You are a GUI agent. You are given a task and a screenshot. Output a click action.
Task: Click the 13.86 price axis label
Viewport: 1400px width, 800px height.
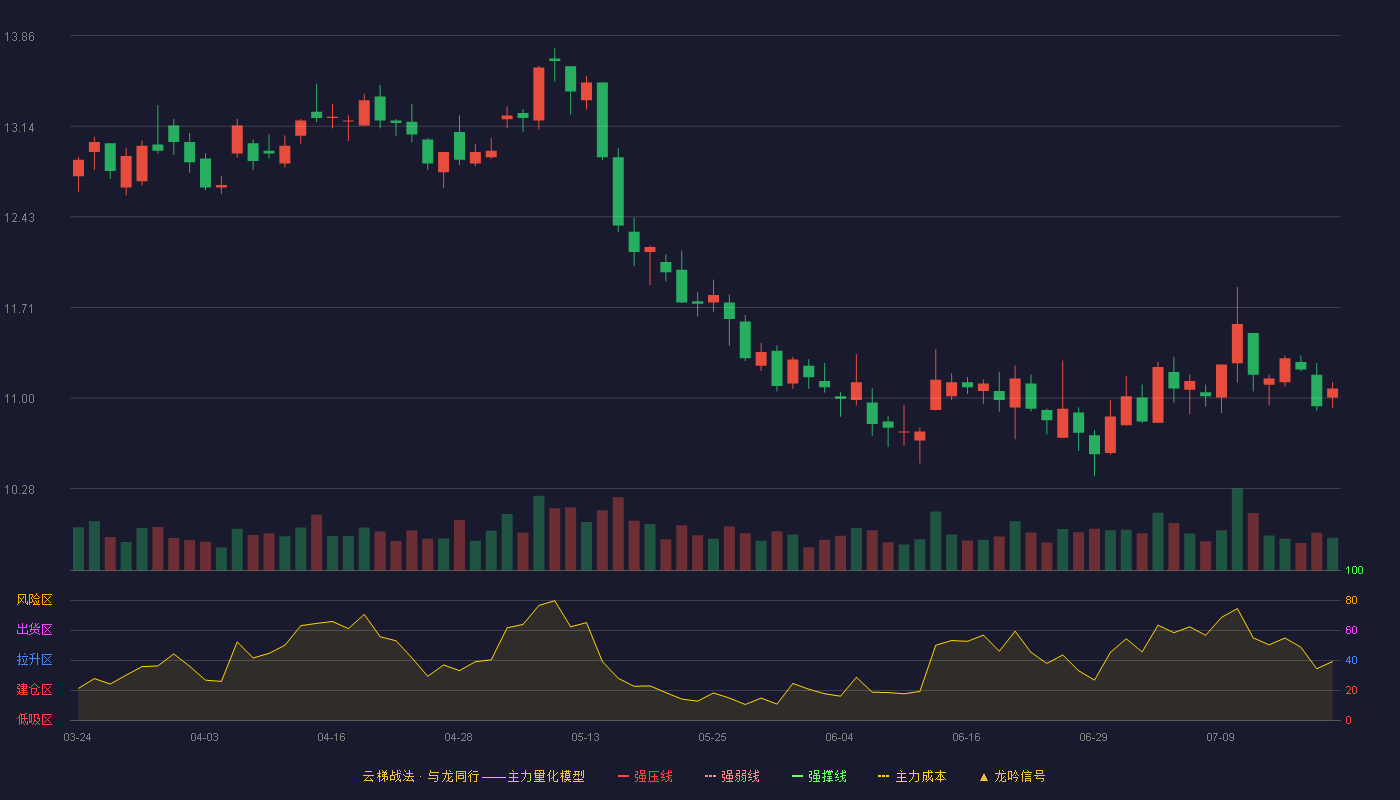[19, 37]
